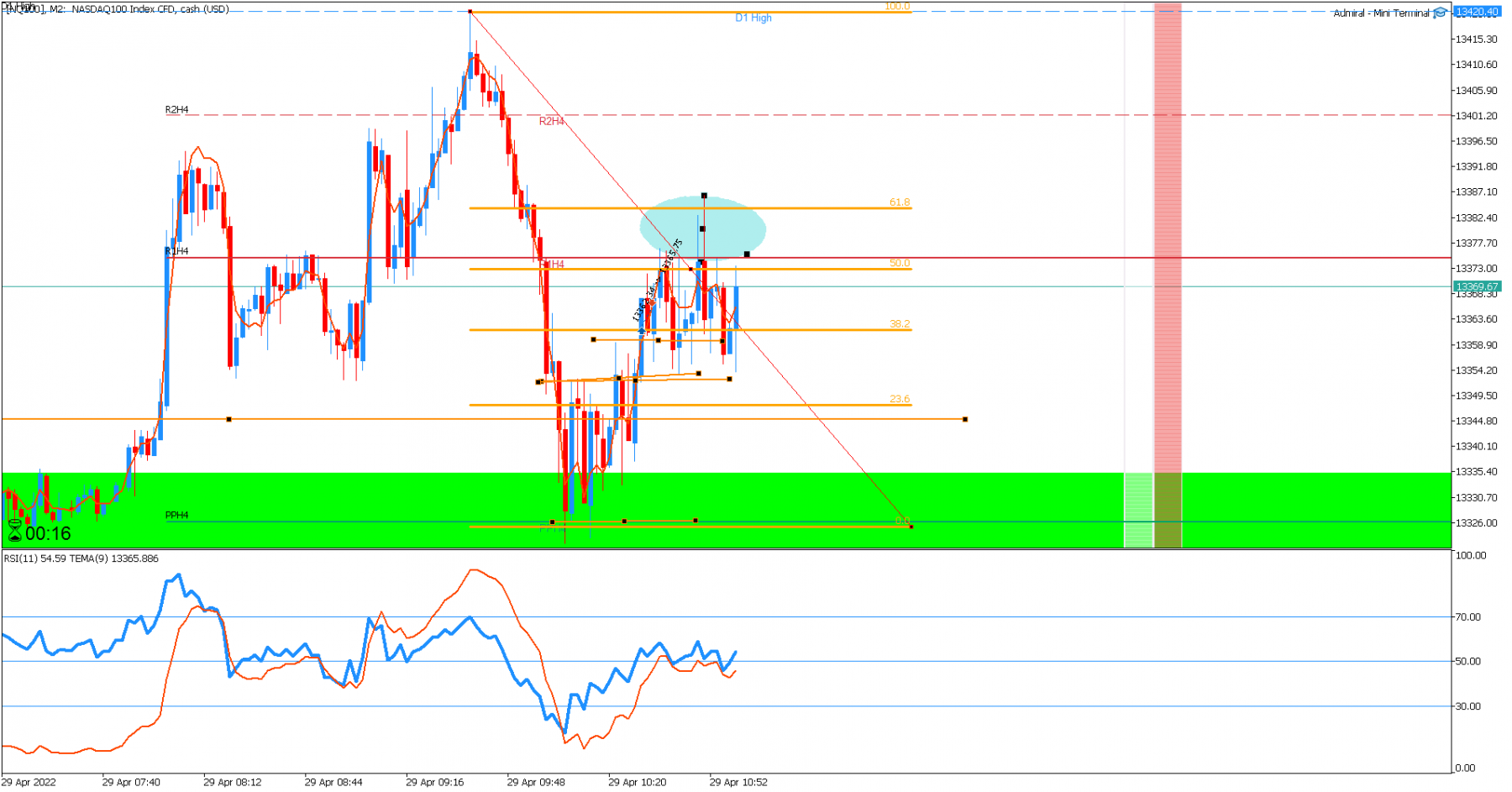The image size is (1512, 792).
Task: Click the hourglass candle countdown timer icon
Action: pos(14,531)
